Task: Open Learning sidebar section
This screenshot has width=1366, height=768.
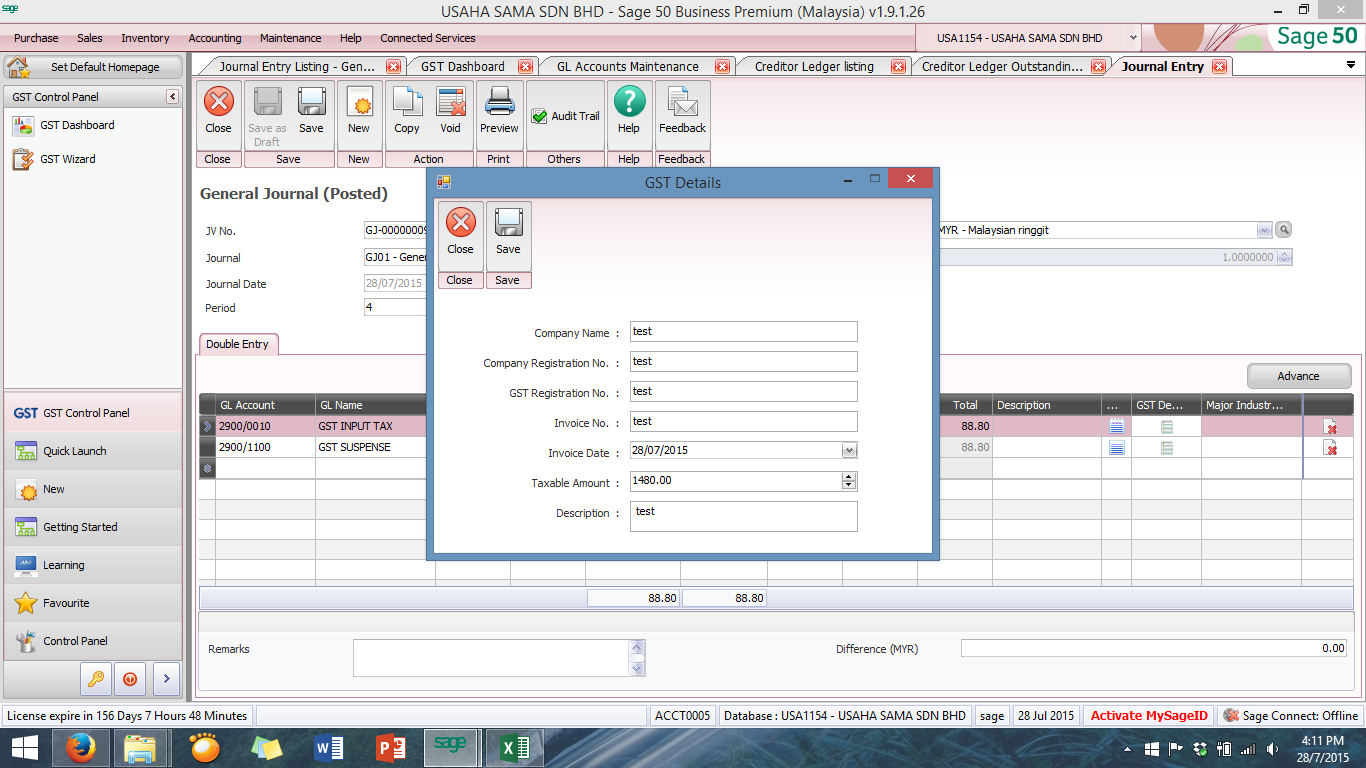Action: (94, 565)
